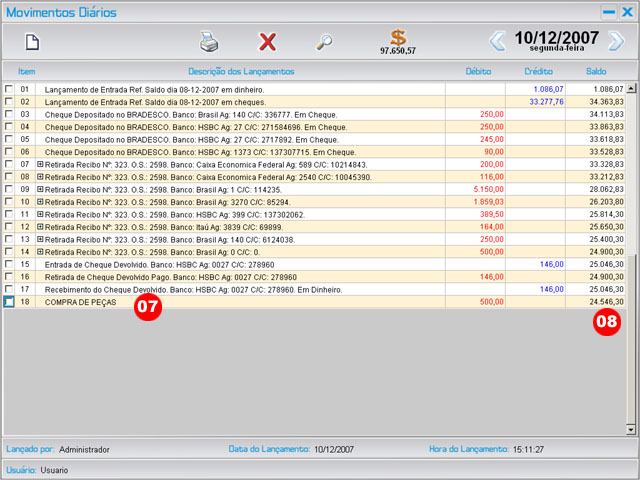The image size is (640, 480).
Task: Click the new document icon
Action: click(32, 42)
